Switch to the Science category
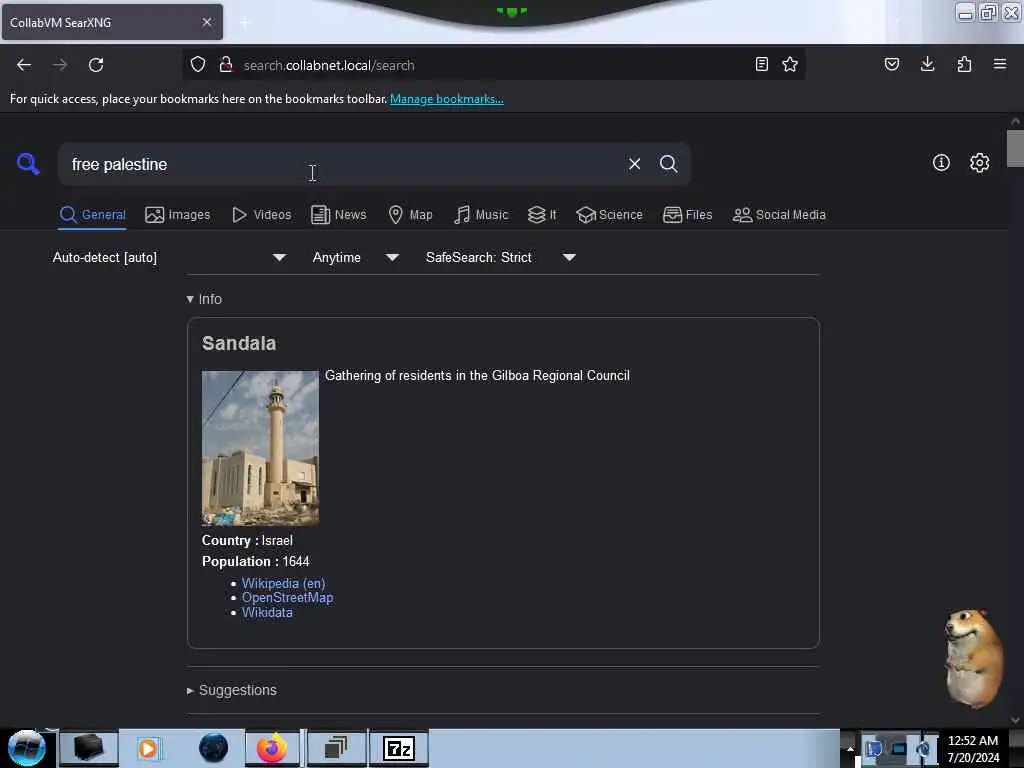This screenshot has height=768, width=1024. point(609,215)
